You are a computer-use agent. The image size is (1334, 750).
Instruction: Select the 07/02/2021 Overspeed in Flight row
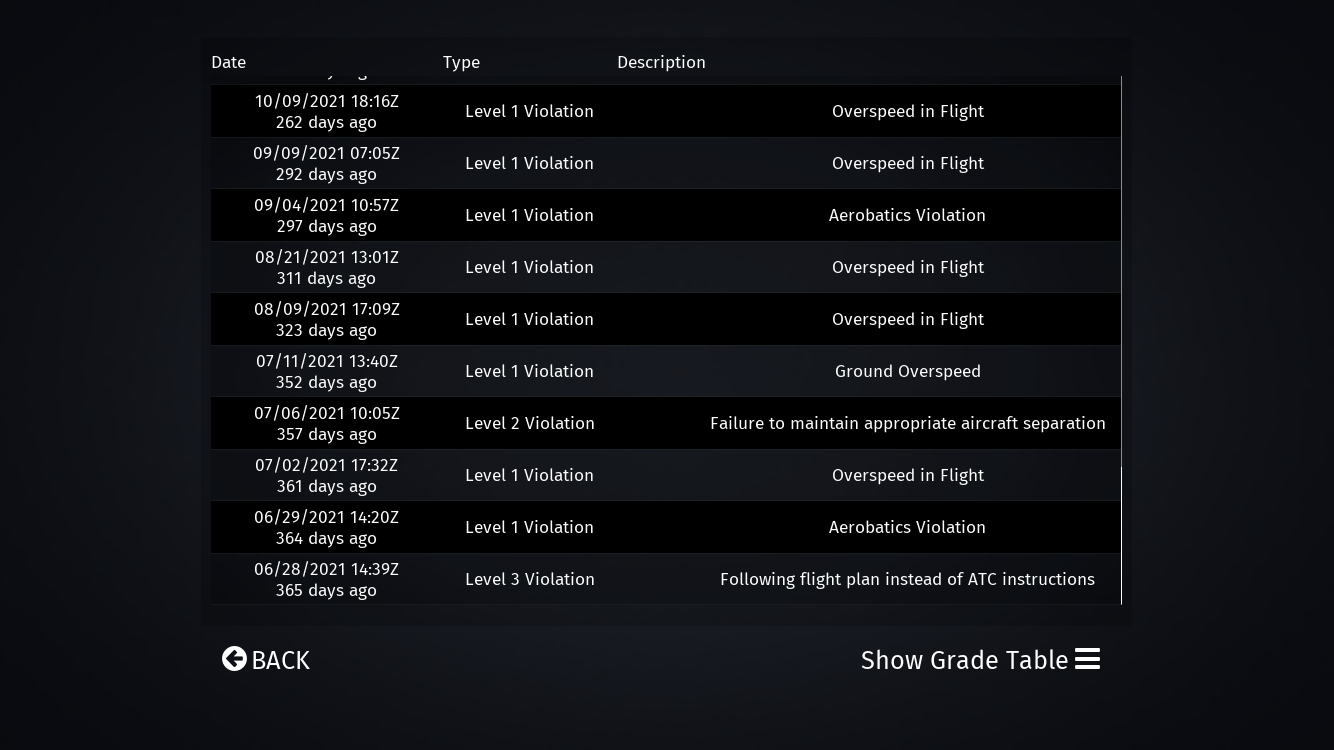[665, 475]
